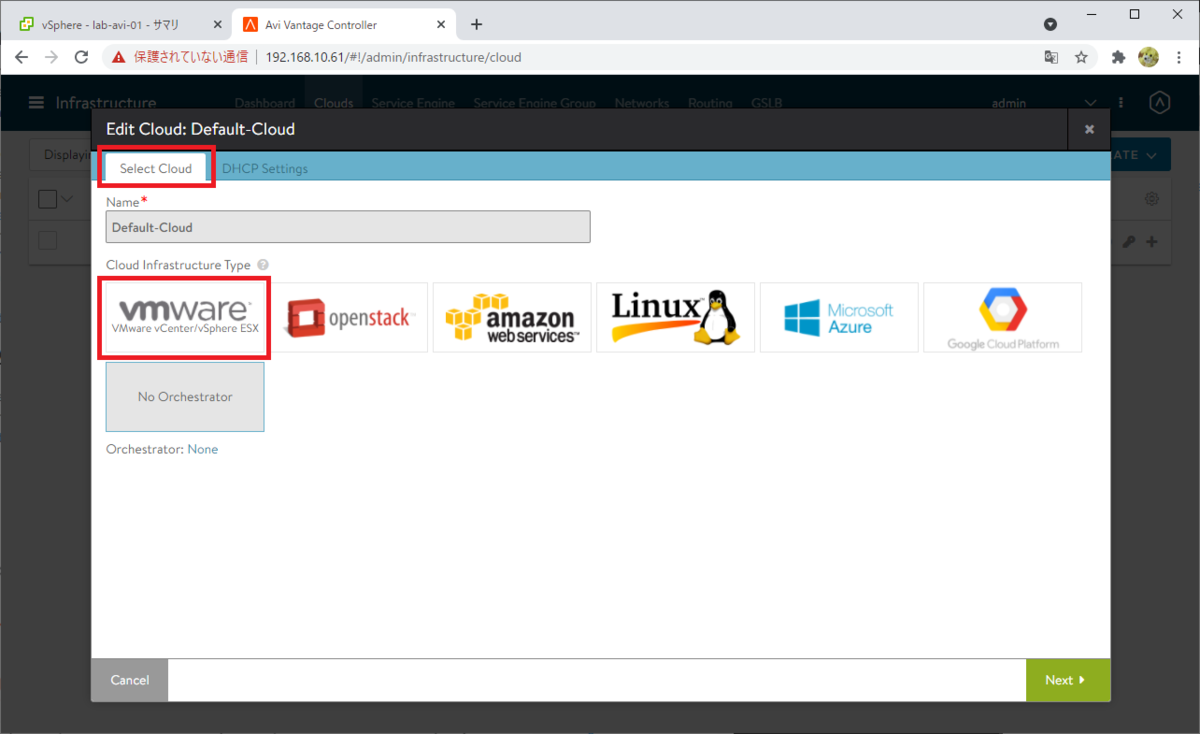Screen dimensions: 1200x734
Task: Open the Routing navigation item
Action: pyautogui.click(x=710, y=103)
